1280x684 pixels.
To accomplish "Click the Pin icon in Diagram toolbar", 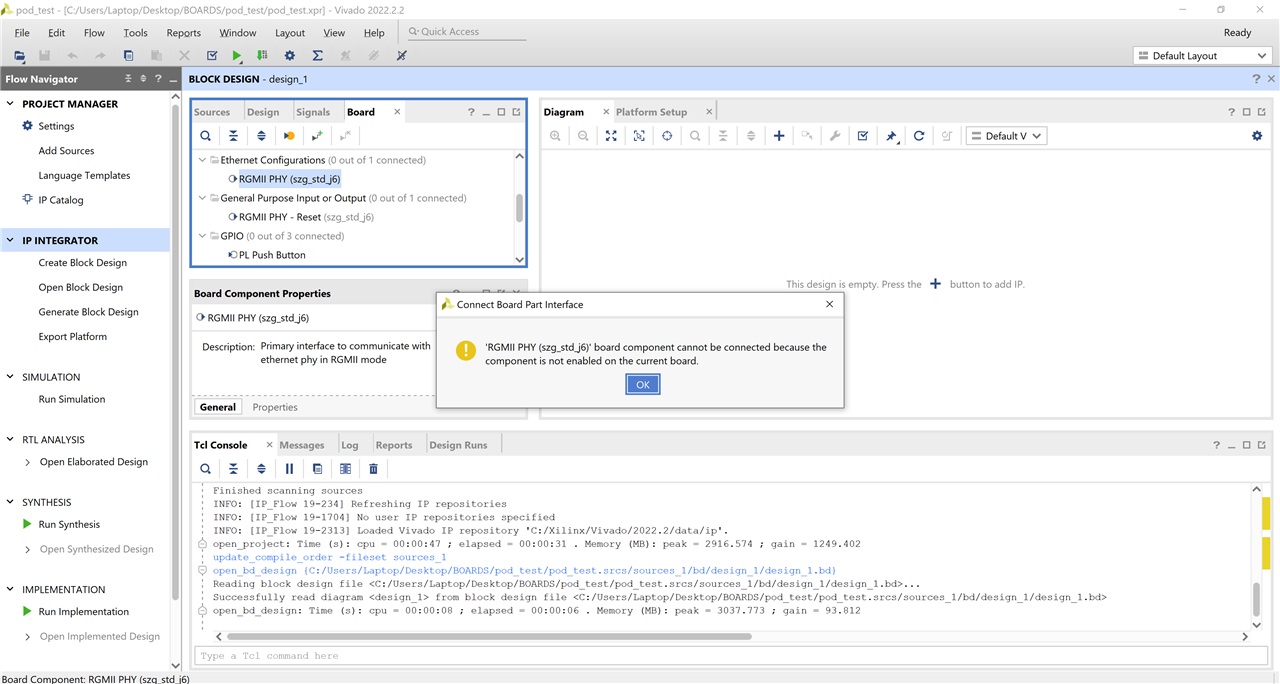I will point(891,136).
